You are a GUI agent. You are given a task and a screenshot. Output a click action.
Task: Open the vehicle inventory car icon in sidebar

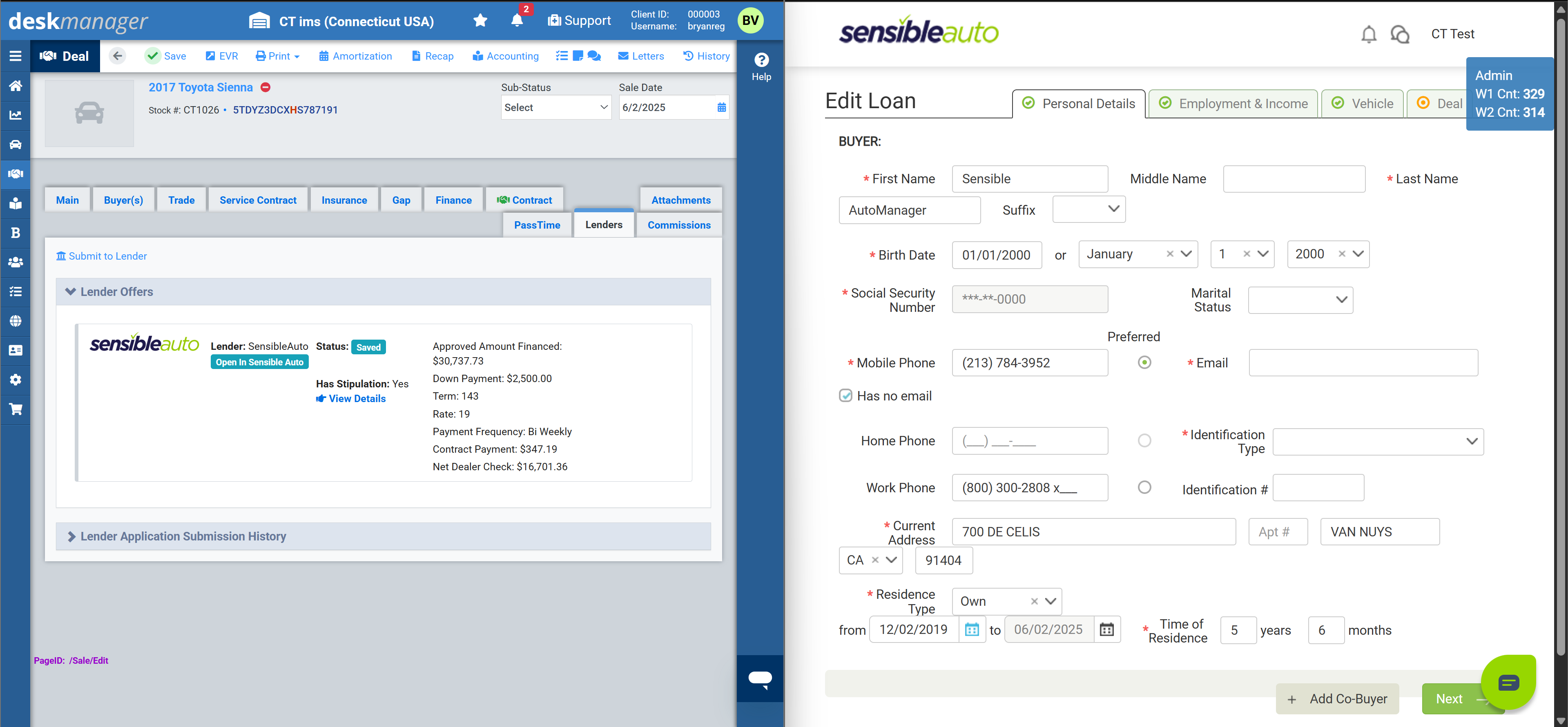click(15, 144)
